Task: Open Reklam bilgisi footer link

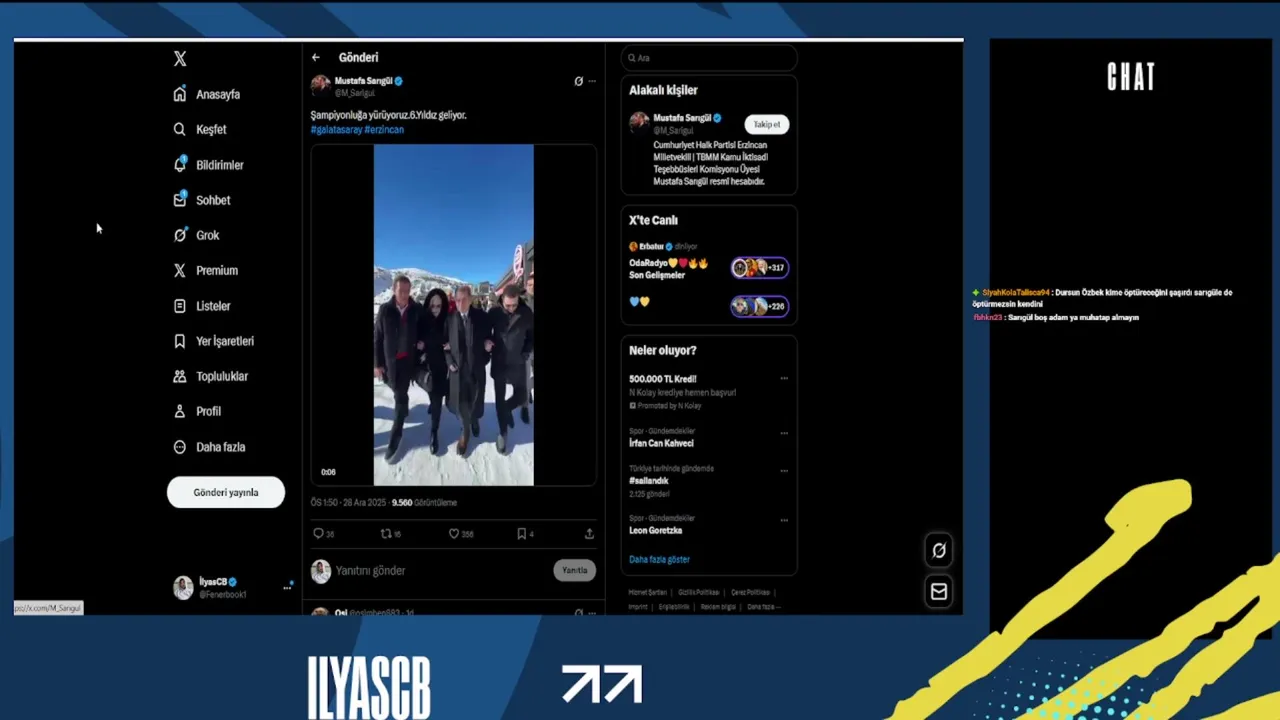Action: 718,606
